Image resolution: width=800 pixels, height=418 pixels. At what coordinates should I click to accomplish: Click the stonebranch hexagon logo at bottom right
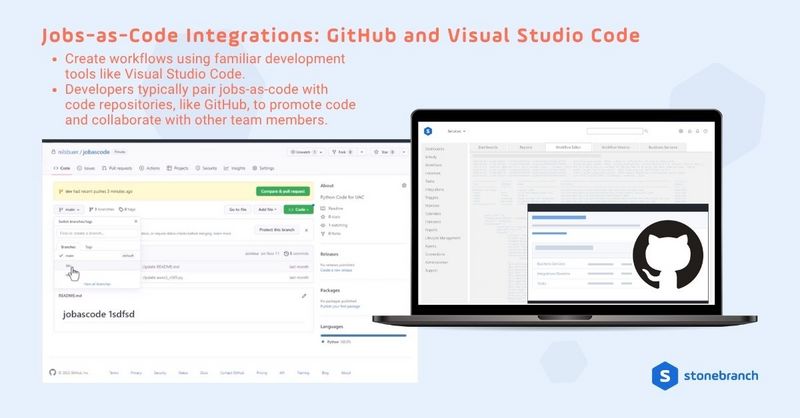click(665, 376)
